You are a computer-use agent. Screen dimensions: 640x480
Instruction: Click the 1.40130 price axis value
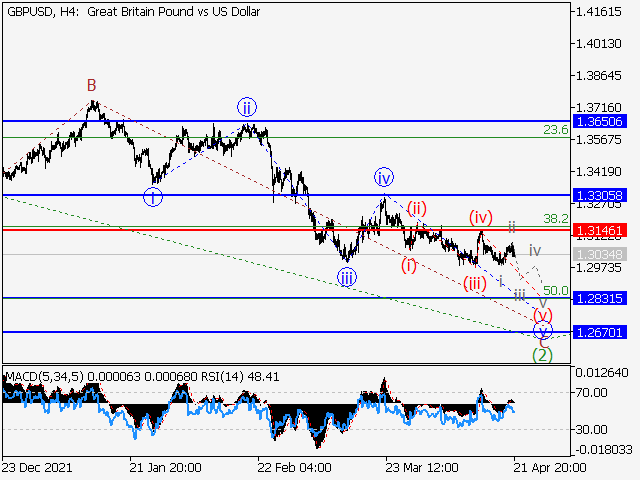click(x=598, y=43)
